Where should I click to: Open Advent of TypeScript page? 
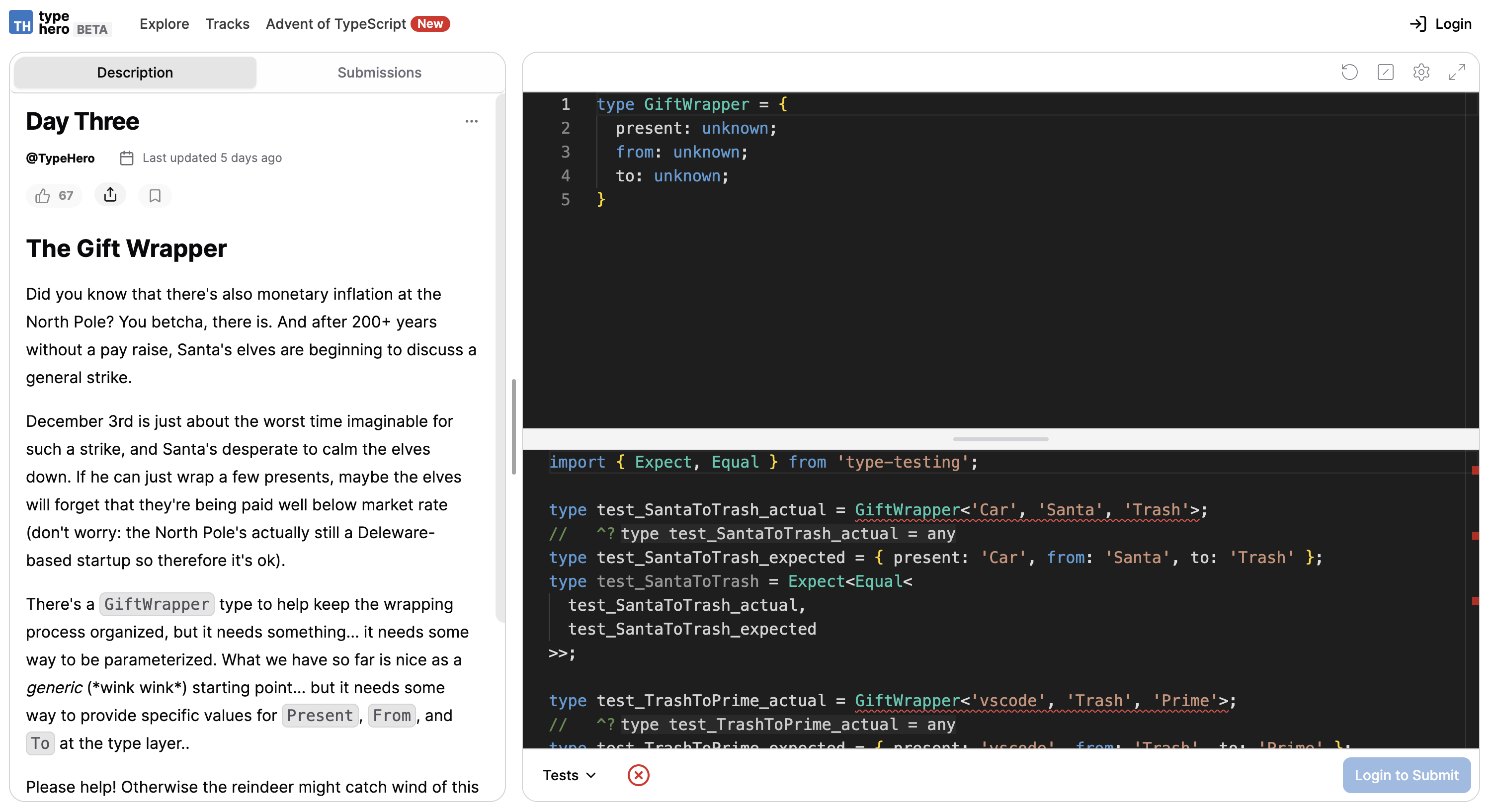click(335, 24)
